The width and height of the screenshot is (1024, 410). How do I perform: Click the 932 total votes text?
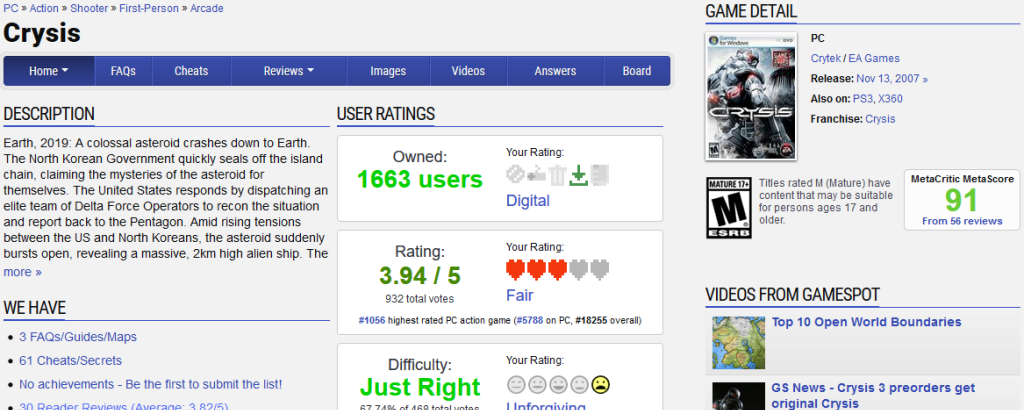tap(419, 299)
